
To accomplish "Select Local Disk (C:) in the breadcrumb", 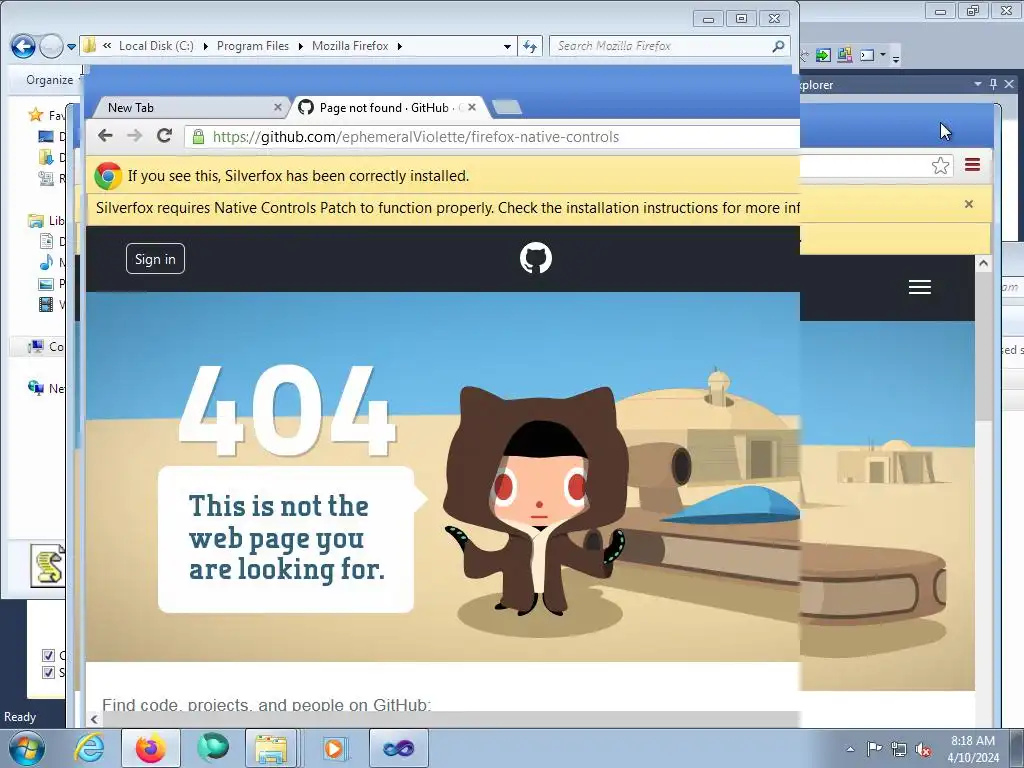I will [156, 46].
